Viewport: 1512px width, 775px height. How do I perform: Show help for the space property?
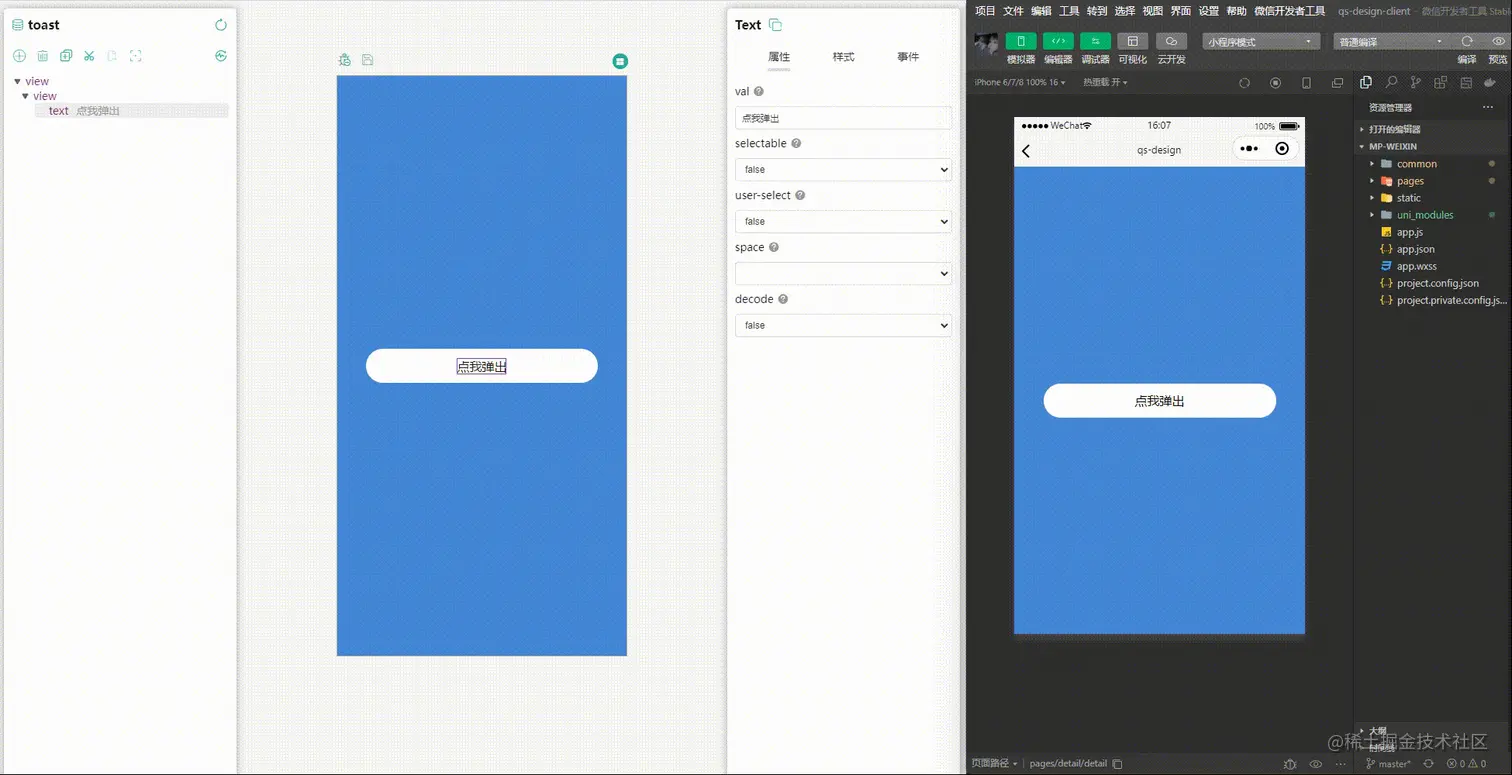point(774,248)
